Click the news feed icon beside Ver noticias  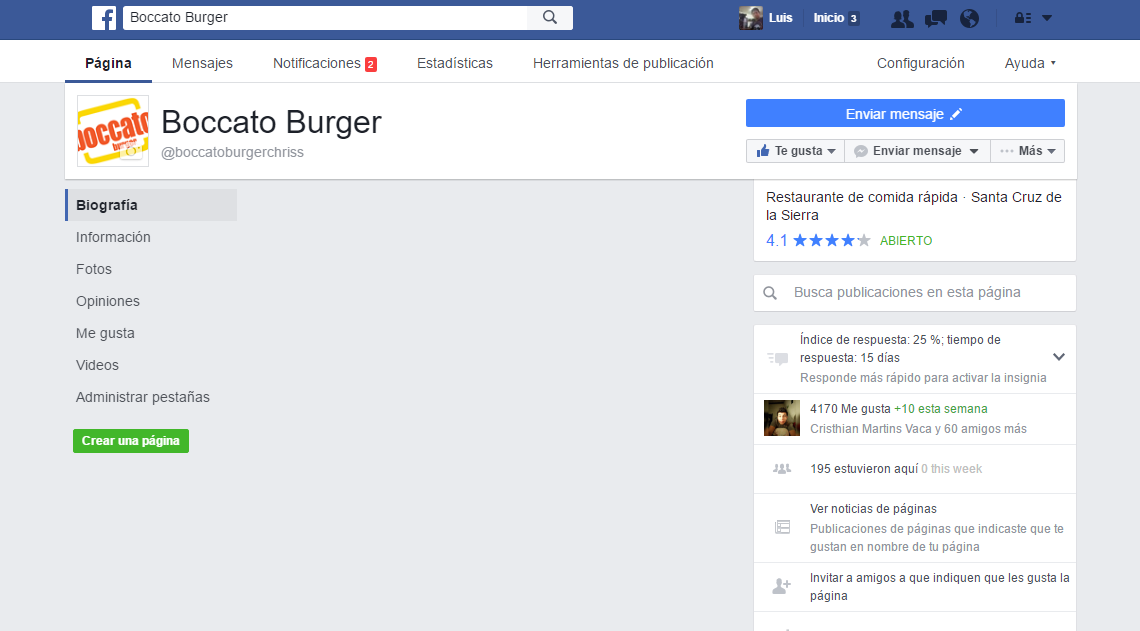(782, 527)
